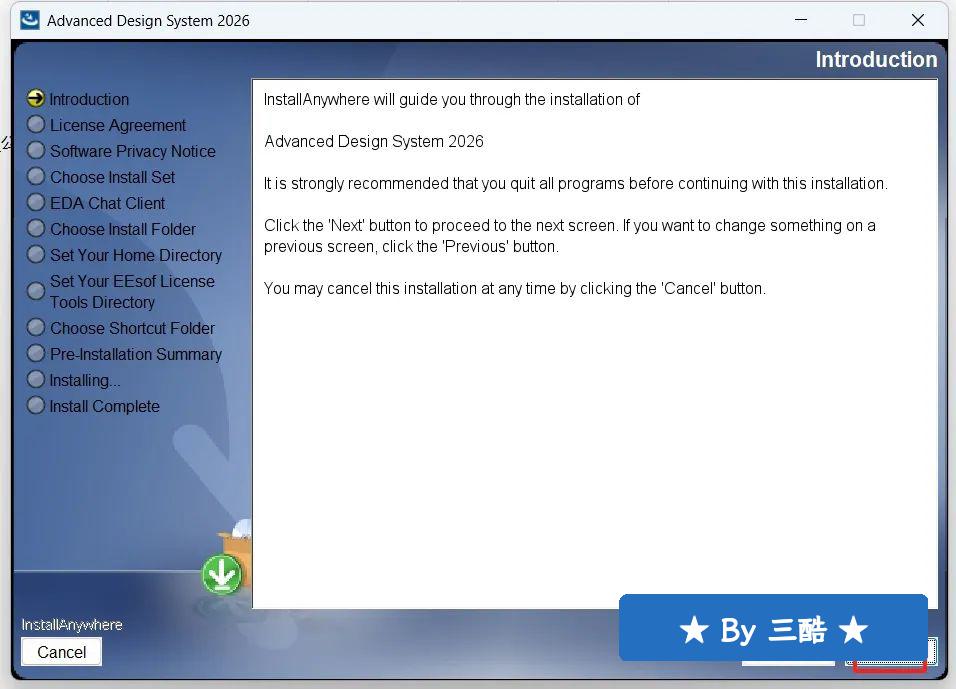956x689 pixels.
Task: Click the ADS application icon in title bar
Action: tap(29, 20)
